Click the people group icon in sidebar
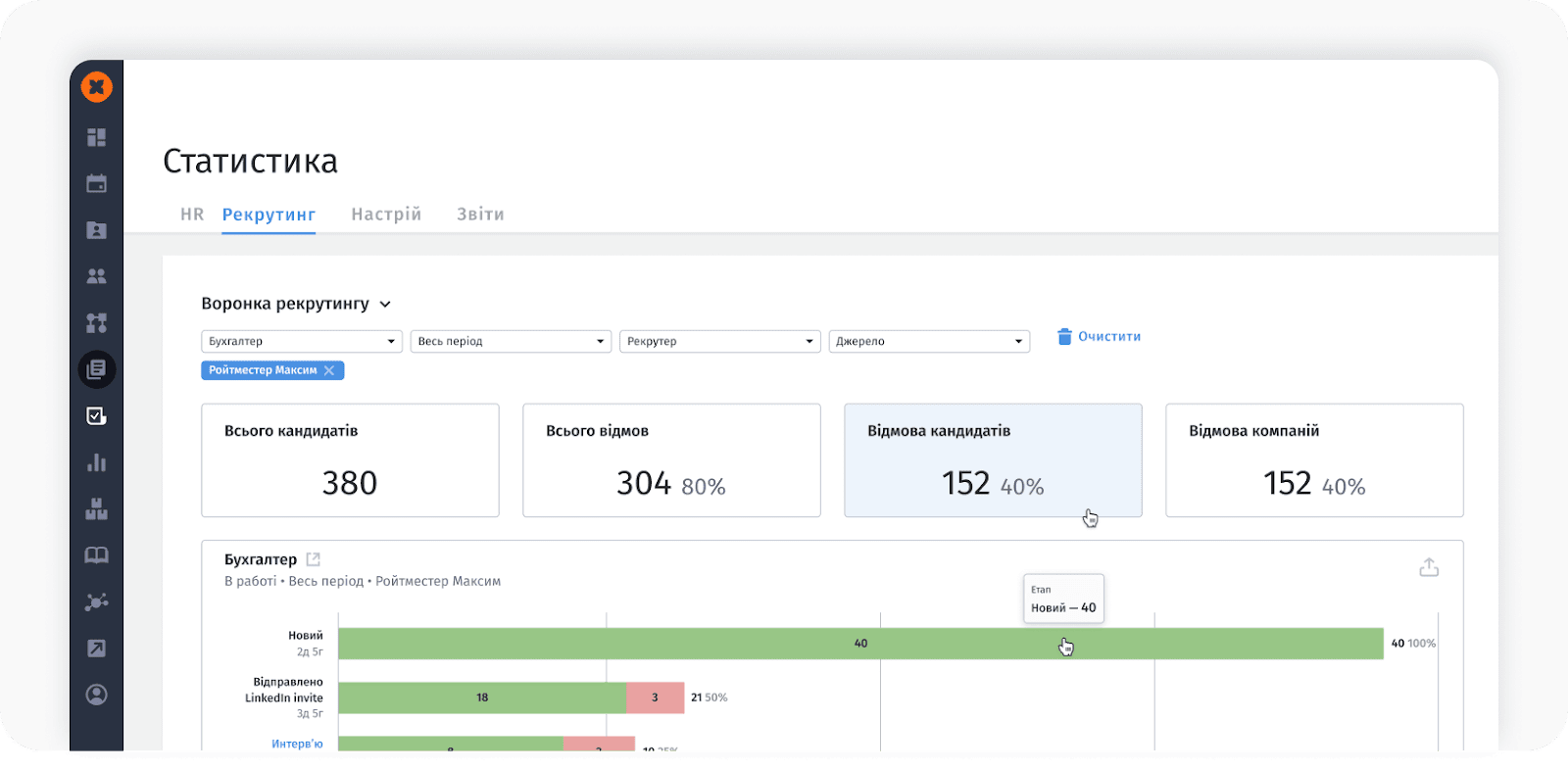Screen dimensions: 1568x770 point(96,276)
